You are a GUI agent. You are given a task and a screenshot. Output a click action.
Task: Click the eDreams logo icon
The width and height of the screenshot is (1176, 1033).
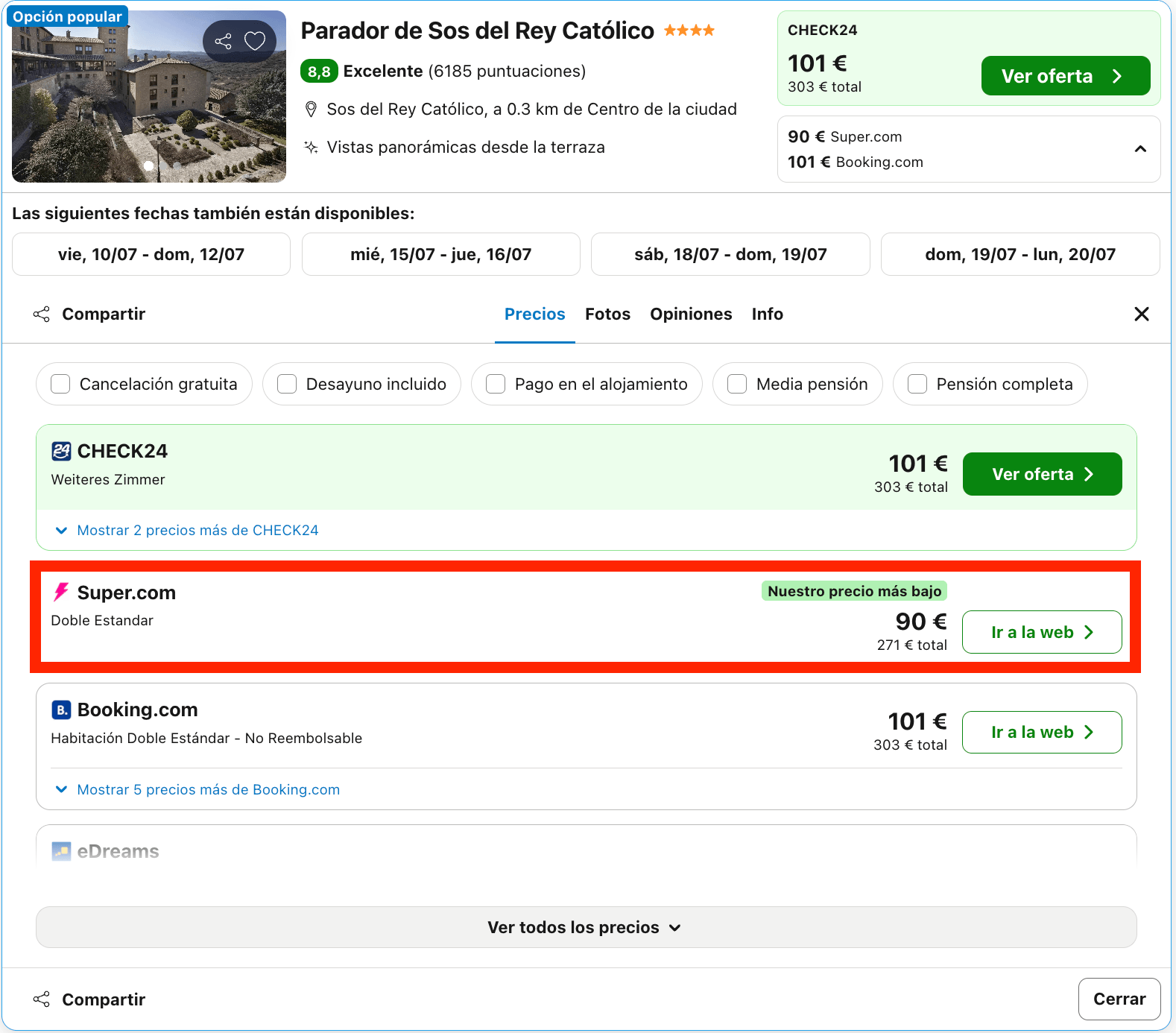61,851
